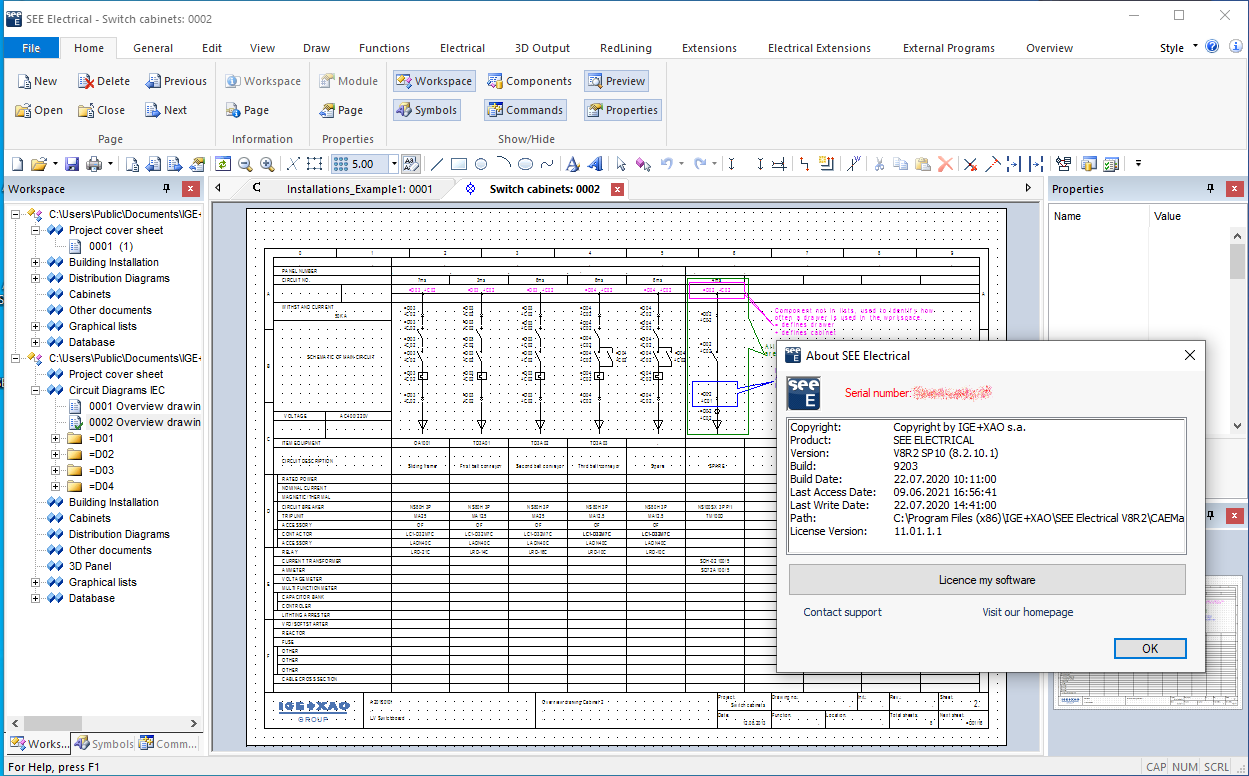The image size is (1249, 776).
Task: Click the Refresh view toolbar icon
Action: tap(223, 164)
